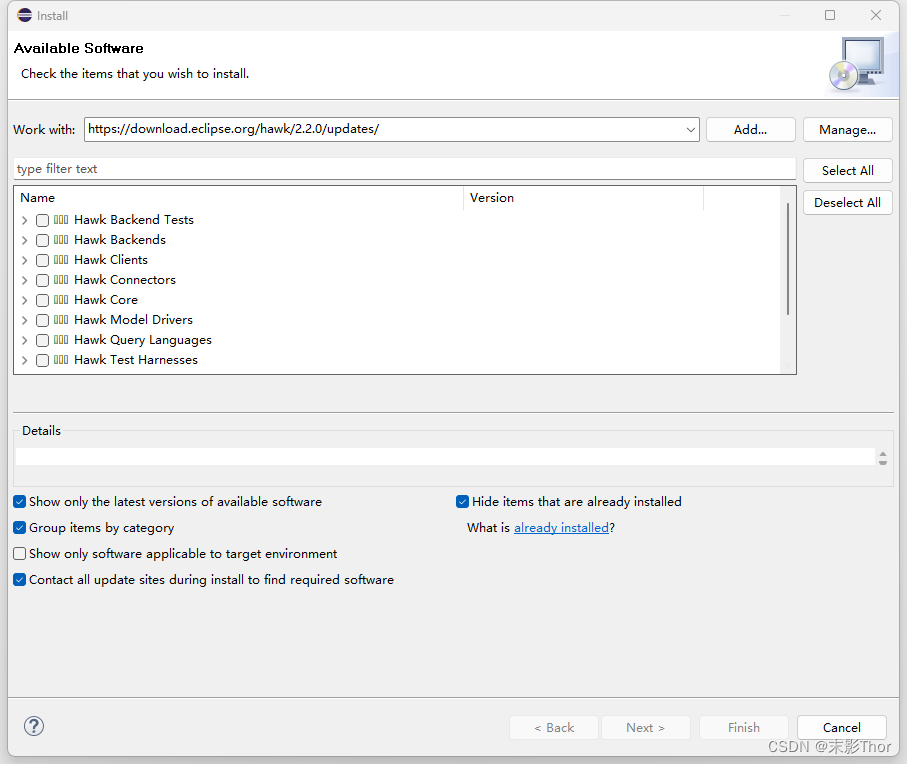Click the software list vertical scrollbar
The image size is (907, 764).
coord(787,260)
